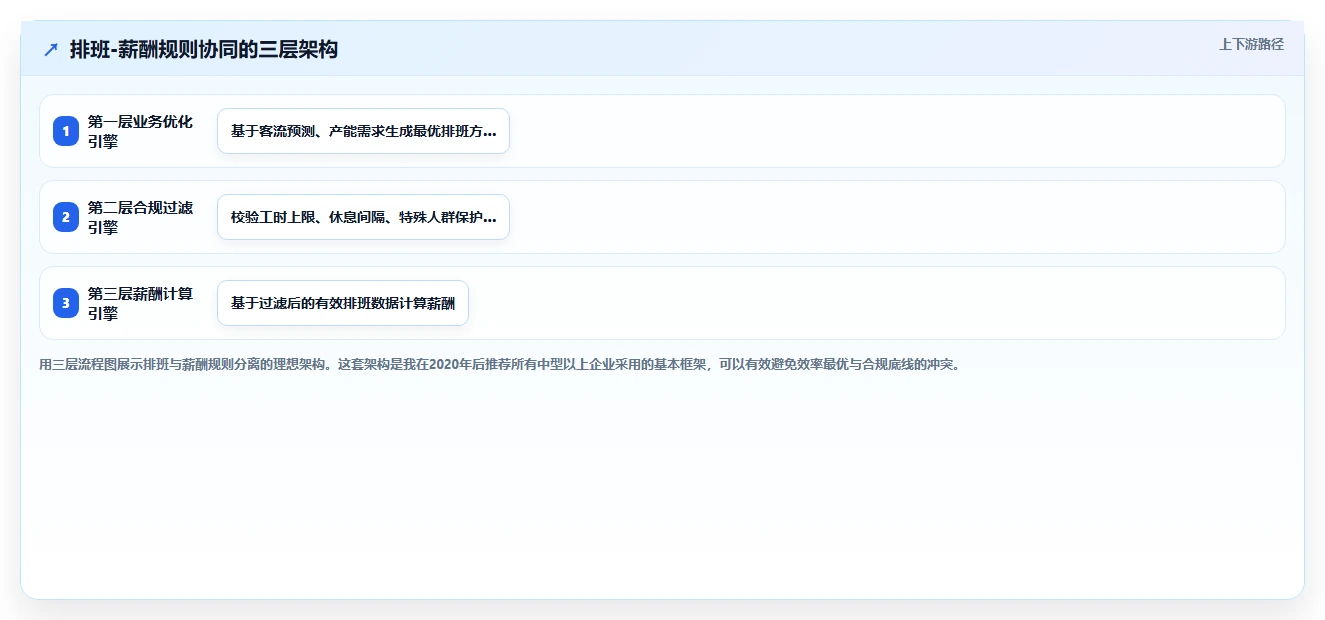Open the 基于过滤后的有效排班数据计算薪酬 chip
This screenshot has width=1325, height=620.
point(343,303)
